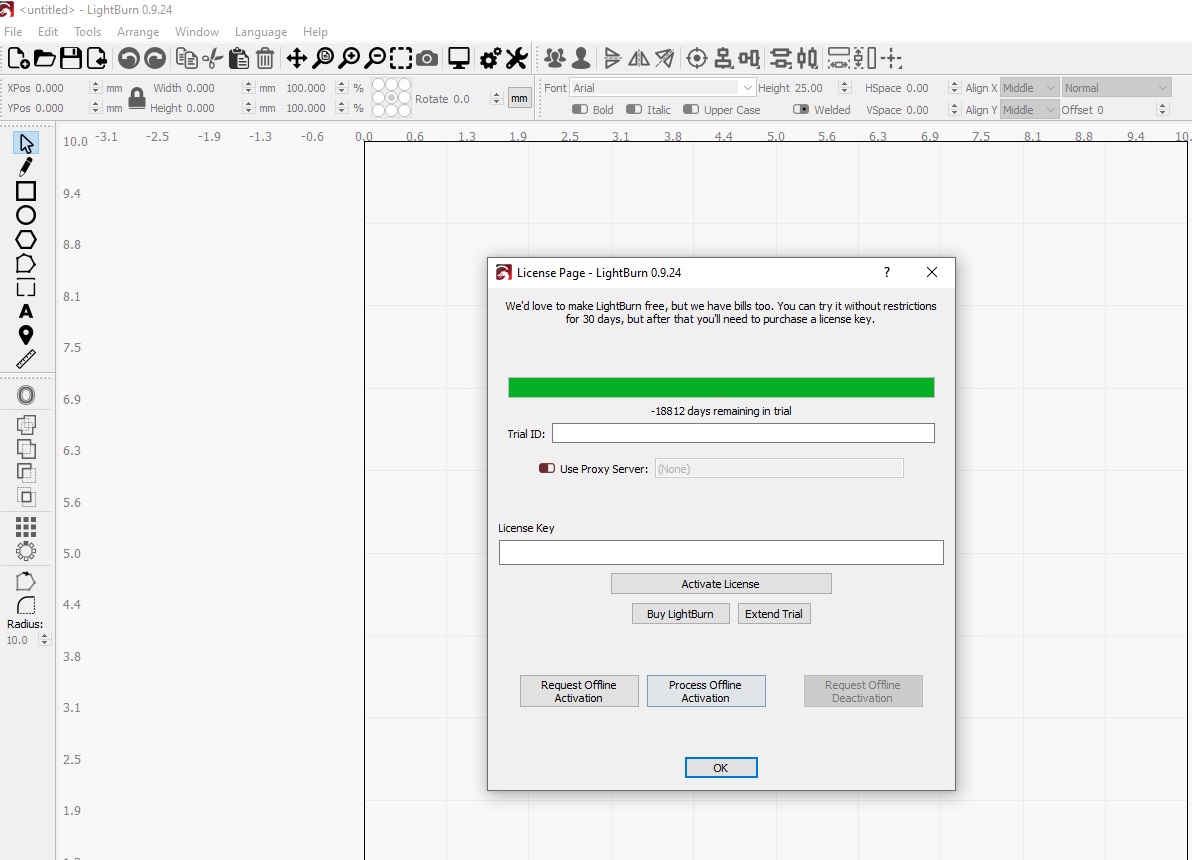Click the green trial progress bar
Image resolution: width=1192 pixels, height=860 pixels.
tap(721, 387)
